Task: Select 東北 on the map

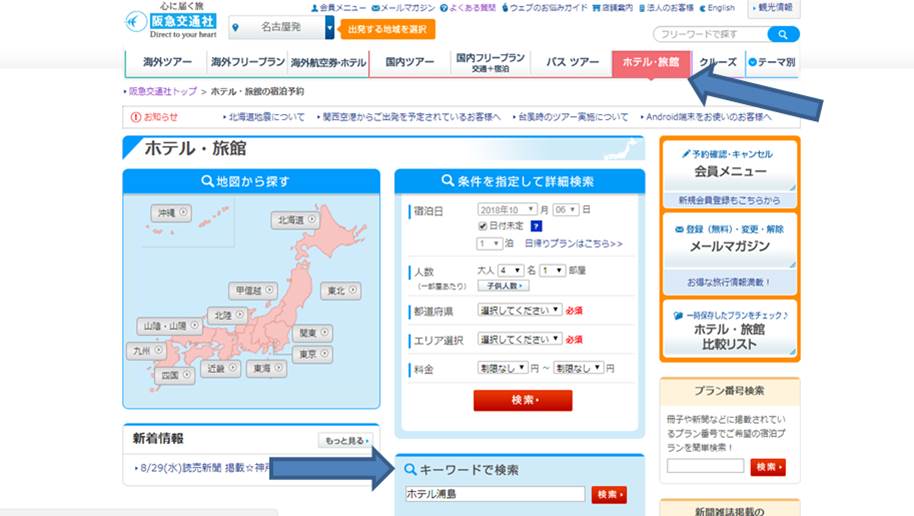Action: (x=341, y=290)
